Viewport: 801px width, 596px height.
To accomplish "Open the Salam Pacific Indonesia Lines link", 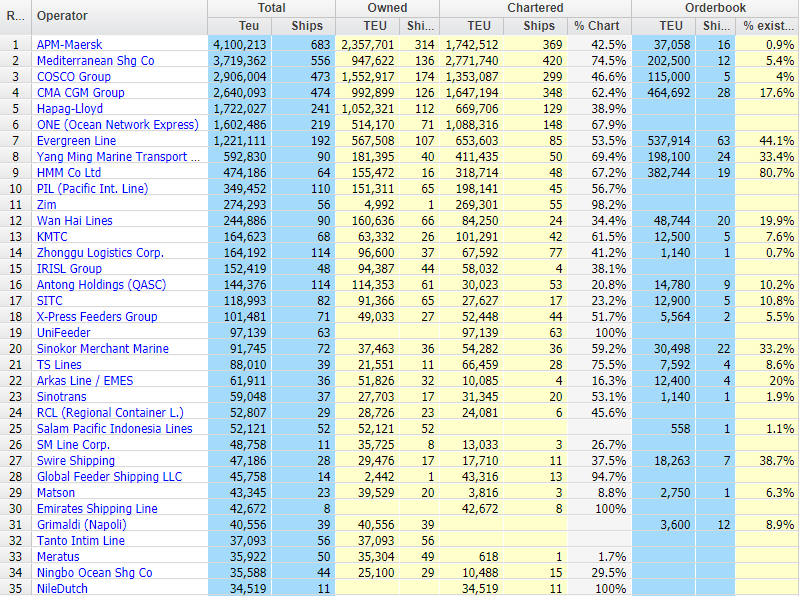I will click(114, 429).
